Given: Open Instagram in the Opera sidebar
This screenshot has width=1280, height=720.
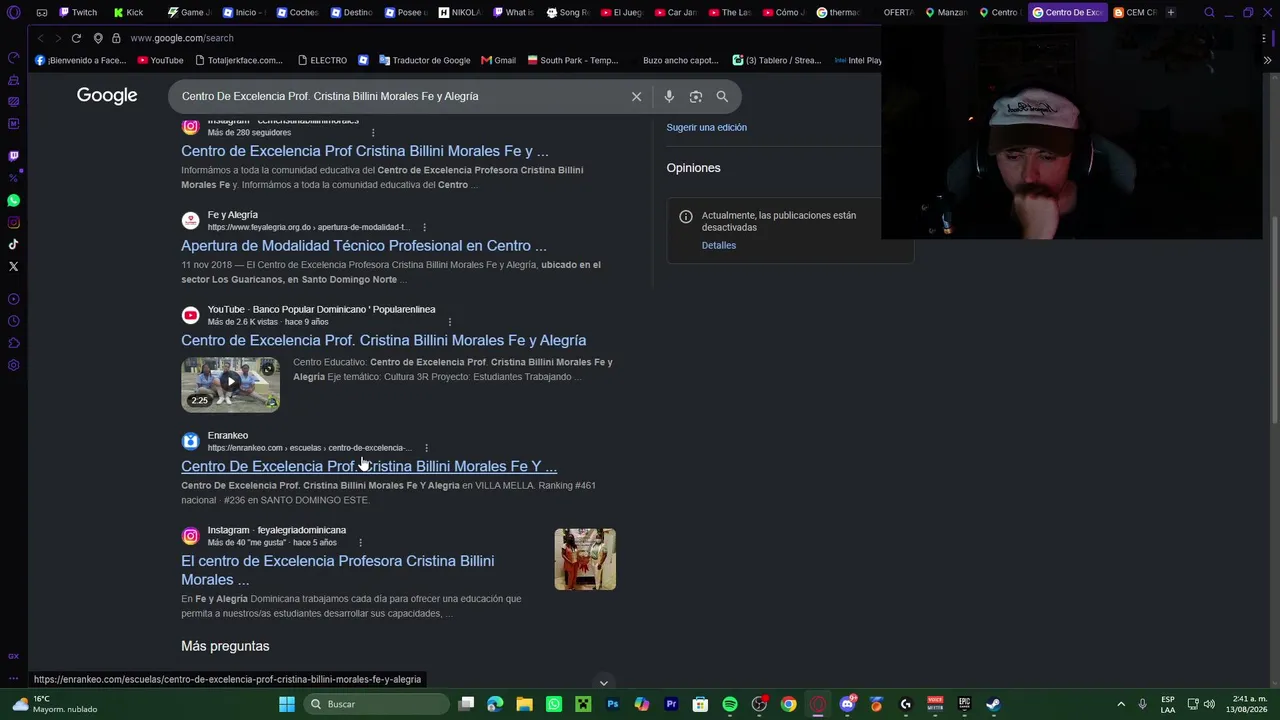Looking at the screenshot, I should point(13,223).
